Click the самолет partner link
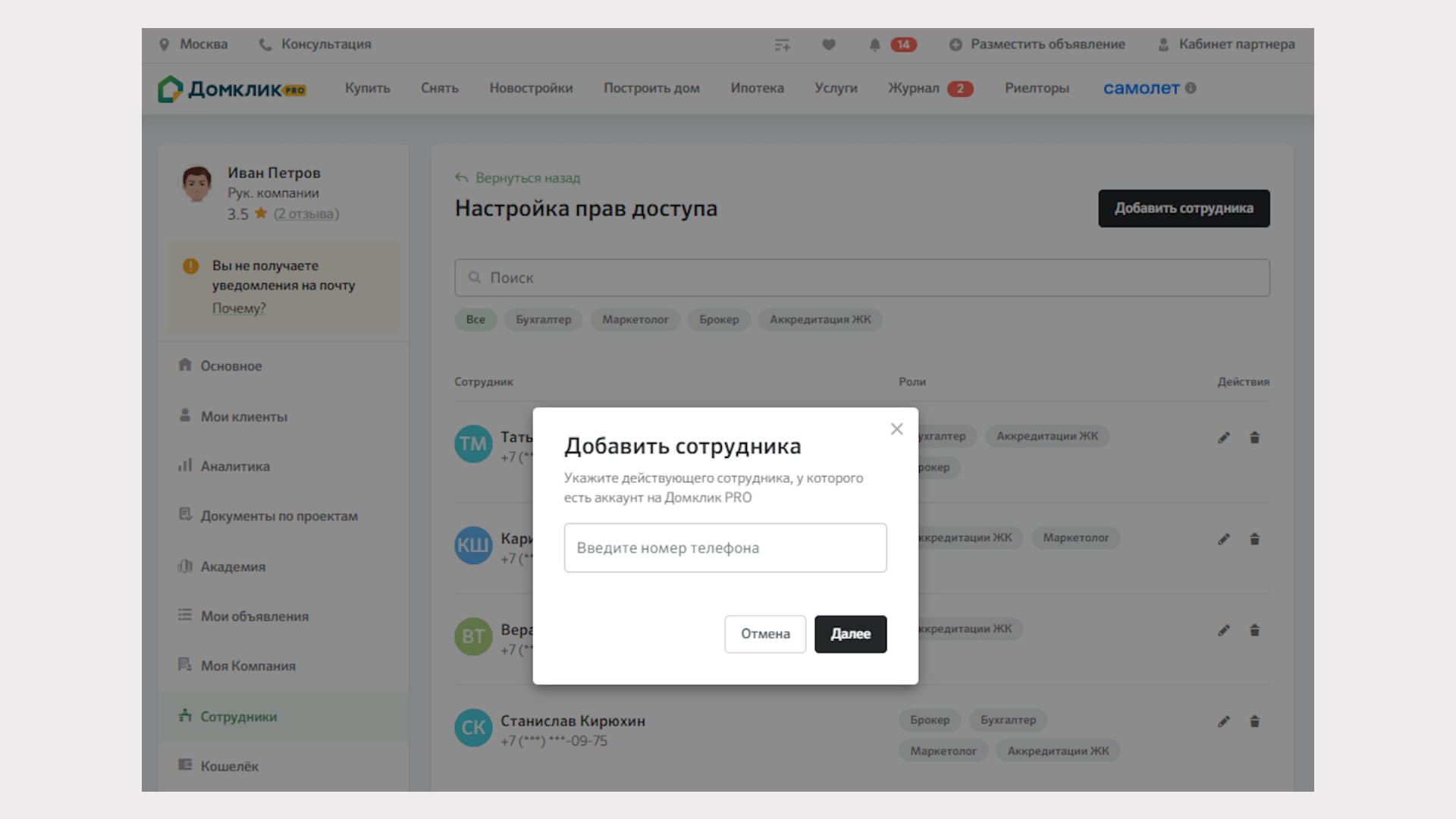Image resolution: width=1456 pixels, height=819 pixels. click(x=1141, y=88)
